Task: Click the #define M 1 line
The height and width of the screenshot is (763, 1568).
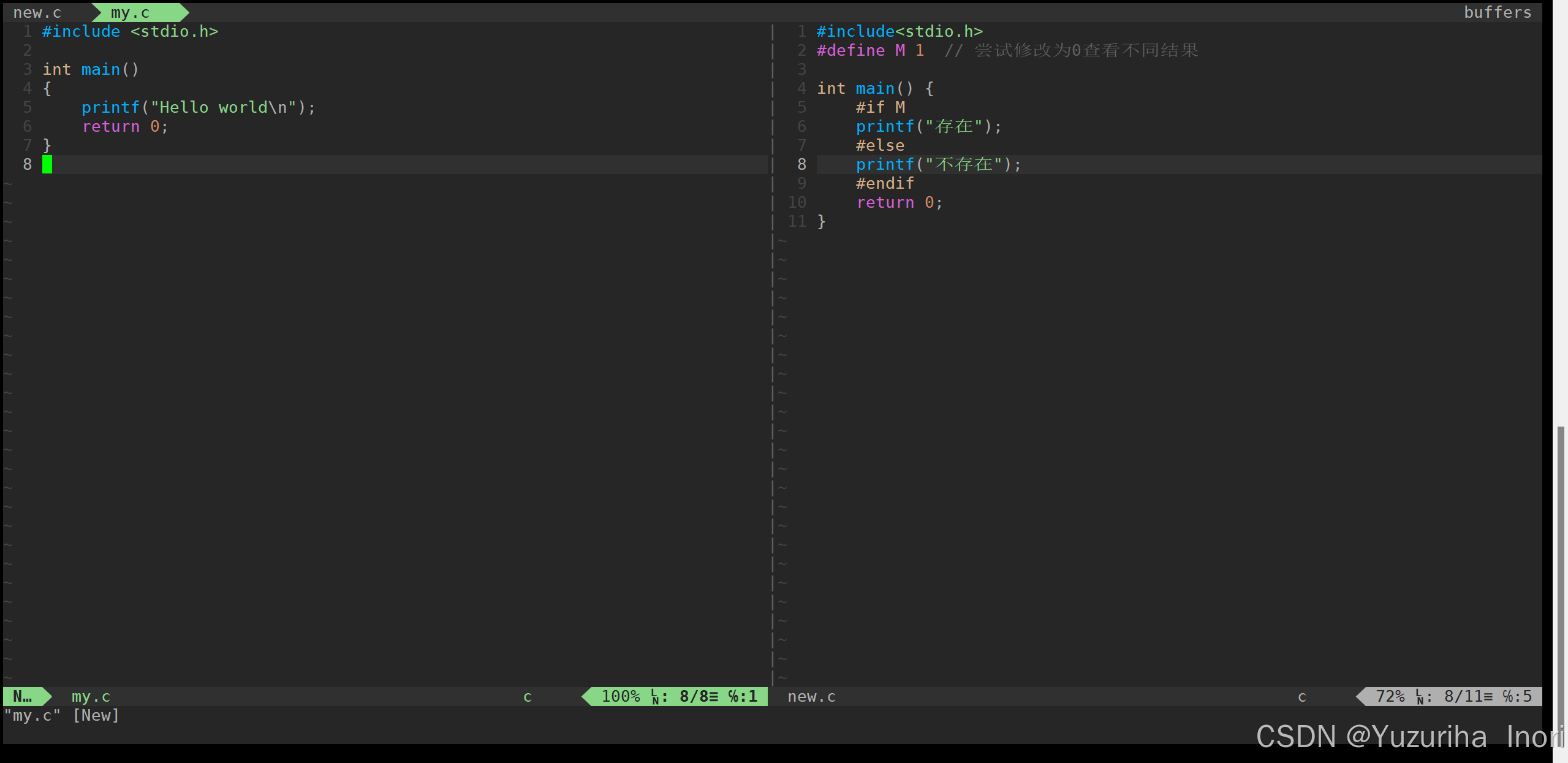Action: click(x=870, y=50)
